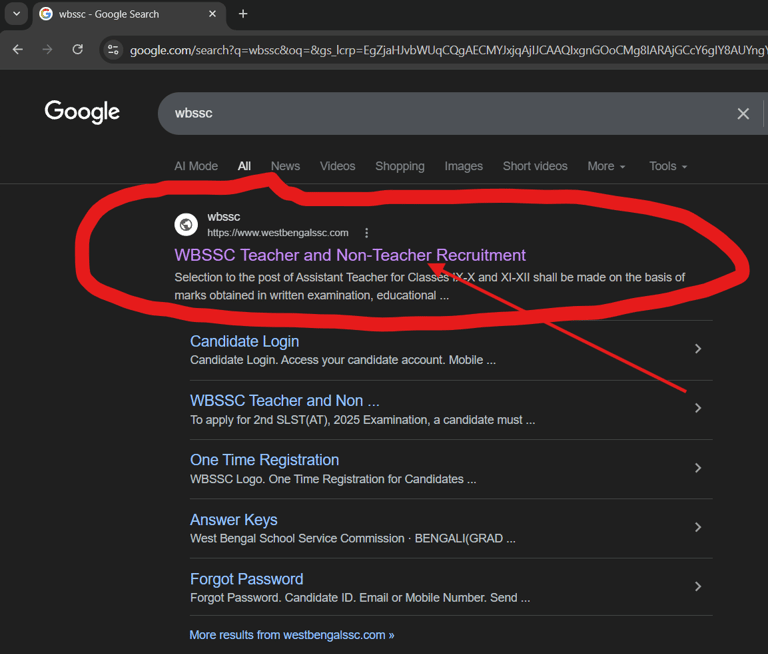Open a new browser tab with plus icon

pos(243,14)
